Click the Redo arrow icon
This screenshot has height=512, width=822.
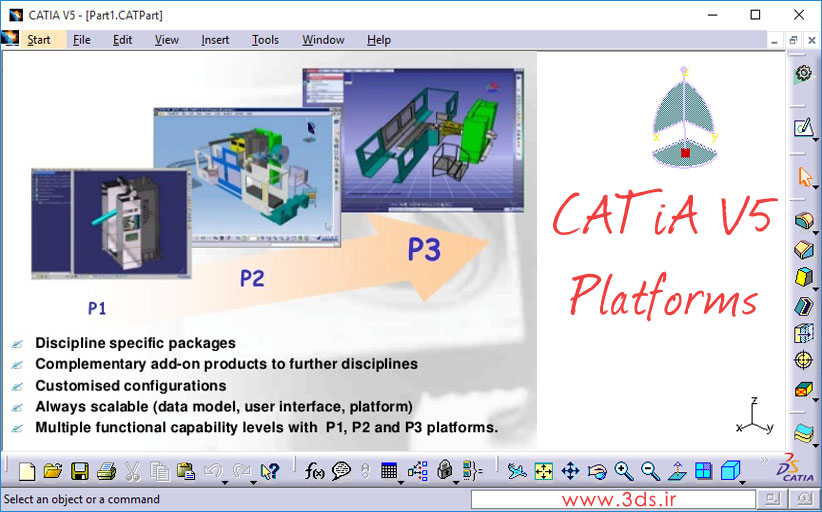pyautogui.click(x=241, y=471)
